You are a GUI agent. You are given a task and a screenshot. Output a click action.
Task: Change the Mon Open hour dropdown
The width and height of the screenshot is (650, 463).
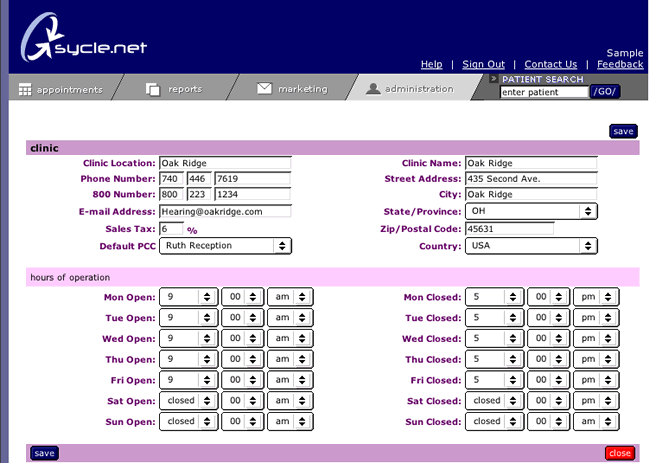pos(191,297)
